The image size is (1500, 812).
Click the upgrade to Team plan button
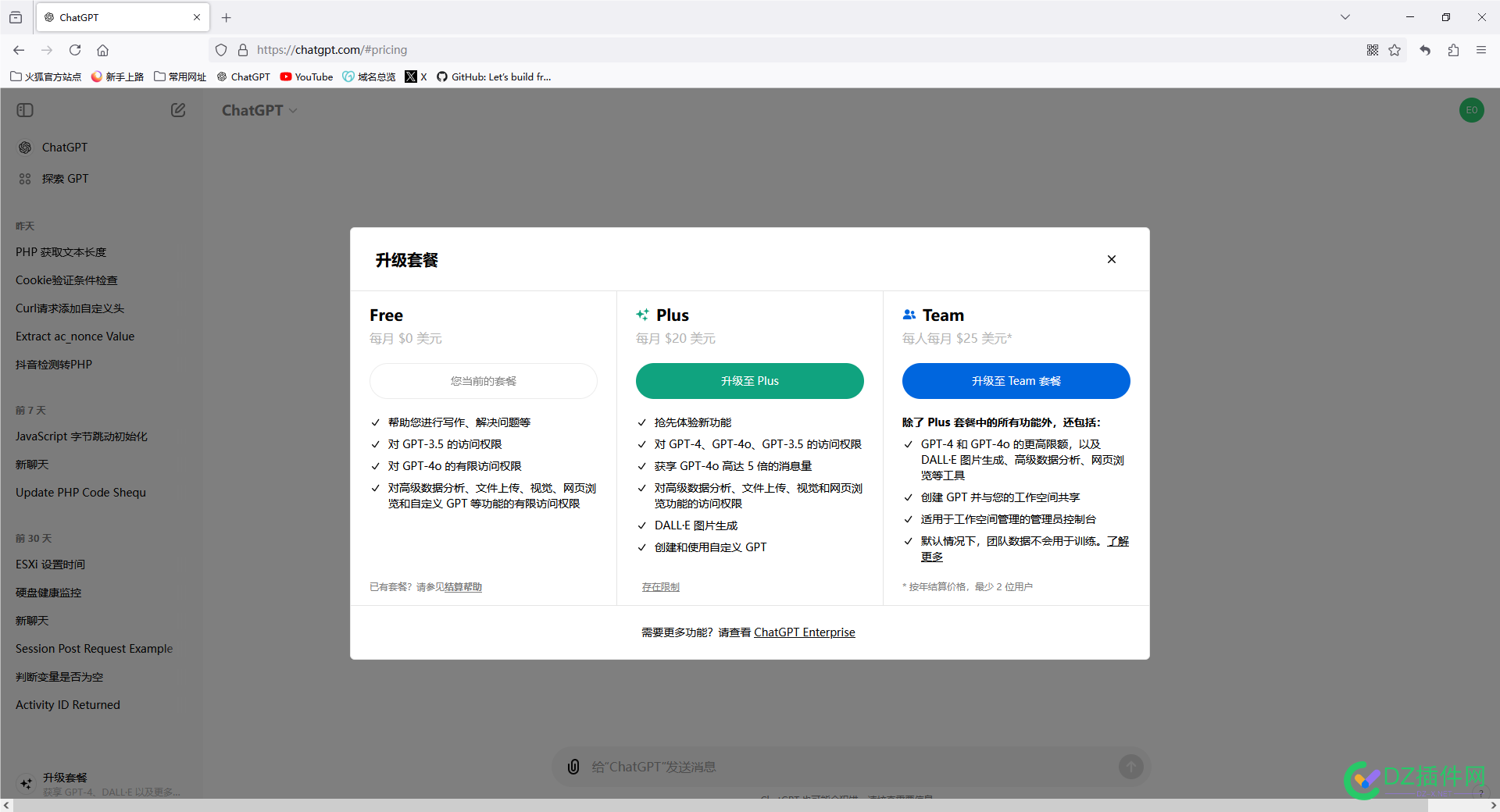coord(1016,381)
